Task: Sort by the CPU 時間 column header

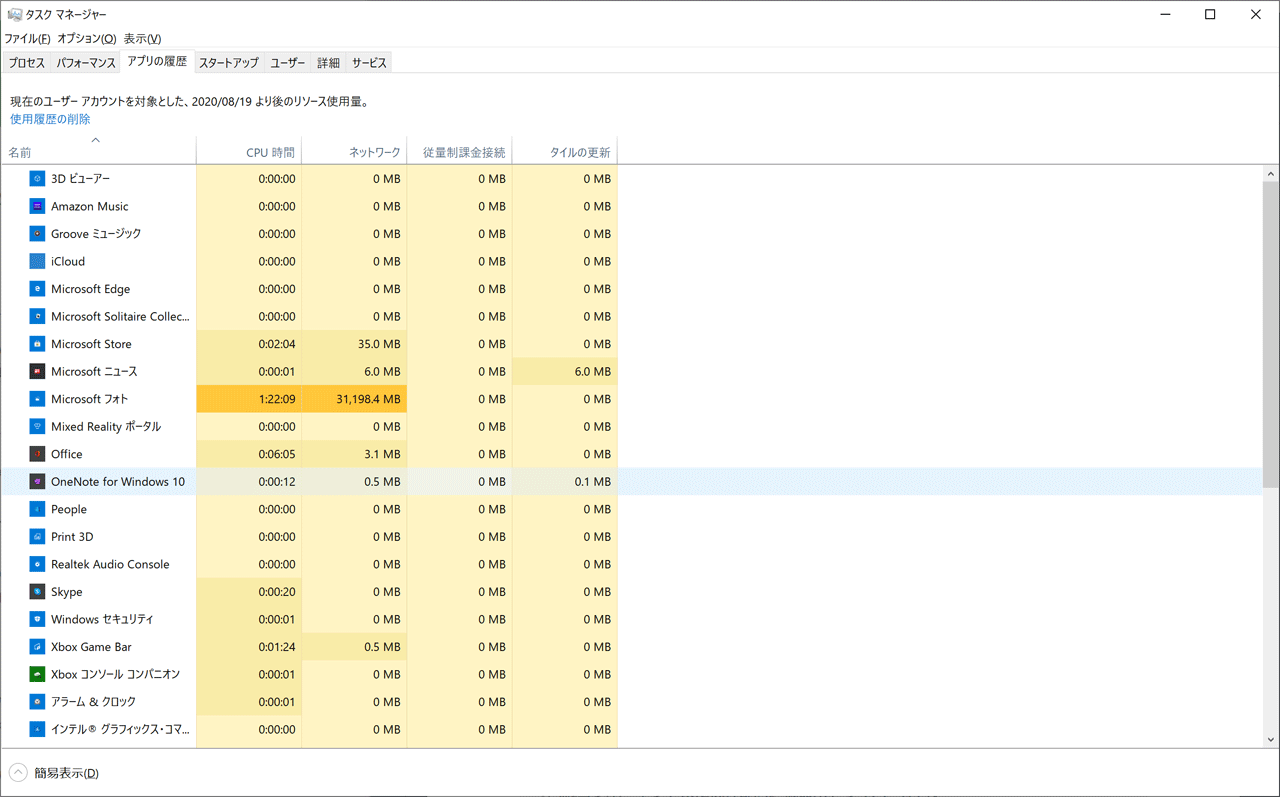Action: point(249,150)
